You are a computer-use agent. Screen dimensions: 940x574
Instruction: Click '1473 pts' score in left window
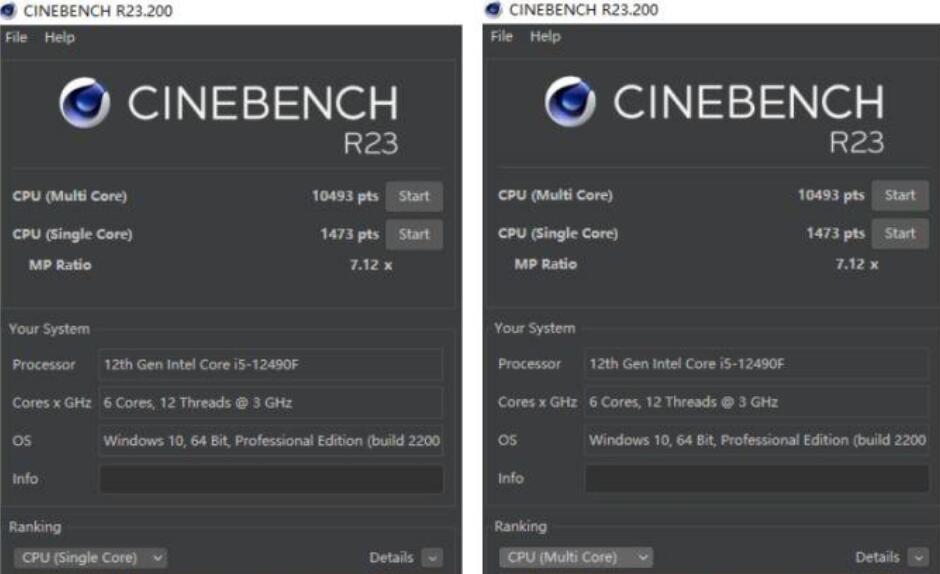tap(350, 234)
